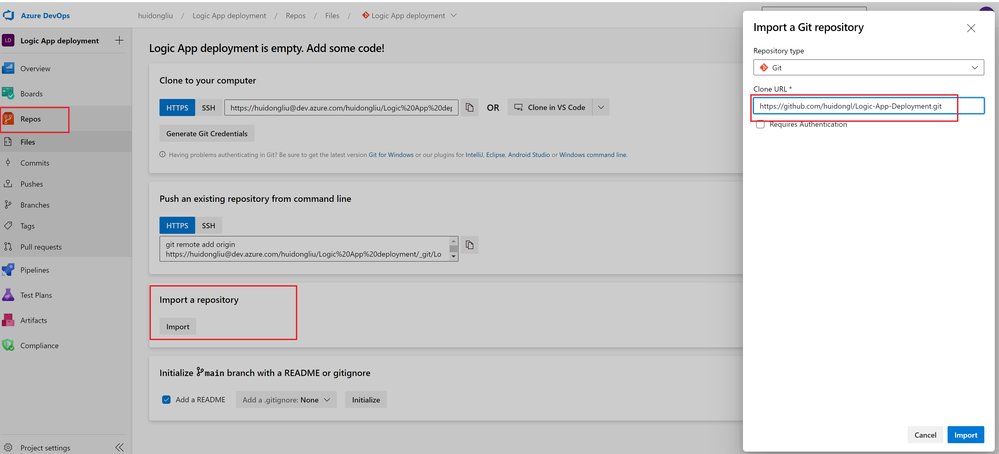
Task: Open the Boards section icon
Action: coord(8,94)
